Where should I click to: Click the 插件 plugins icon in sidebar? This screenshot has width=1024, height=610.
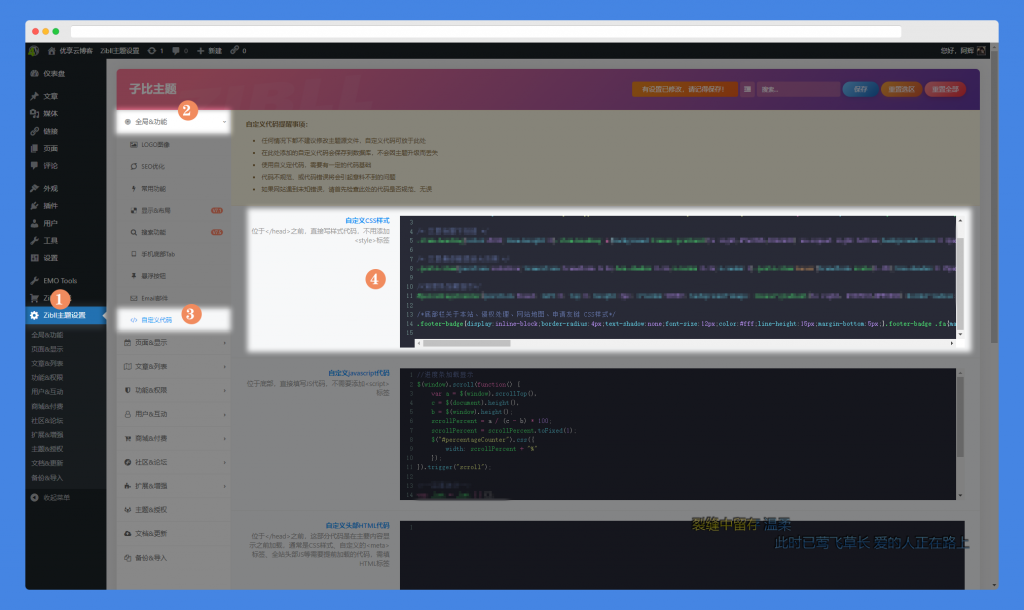pyautogui.click(x=35, y=205)
